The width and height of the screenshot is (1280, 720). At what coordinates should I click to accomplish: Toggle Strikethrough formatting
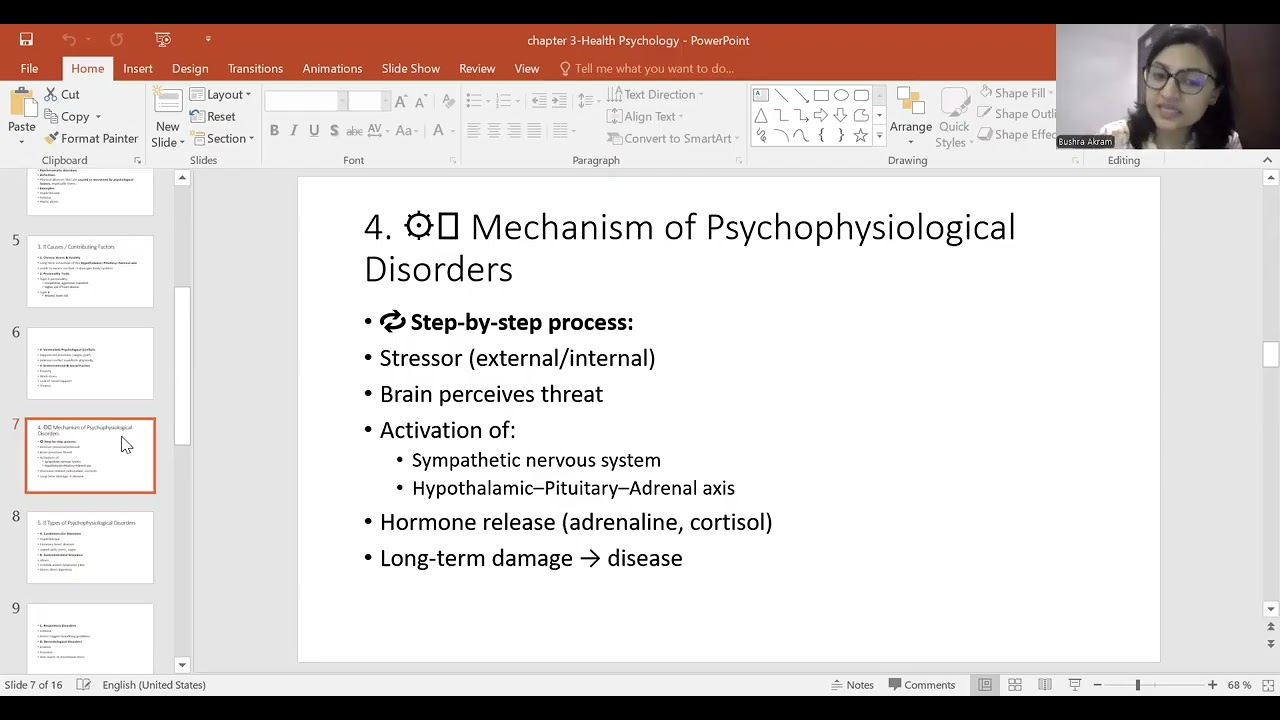[x=354, y=131]
